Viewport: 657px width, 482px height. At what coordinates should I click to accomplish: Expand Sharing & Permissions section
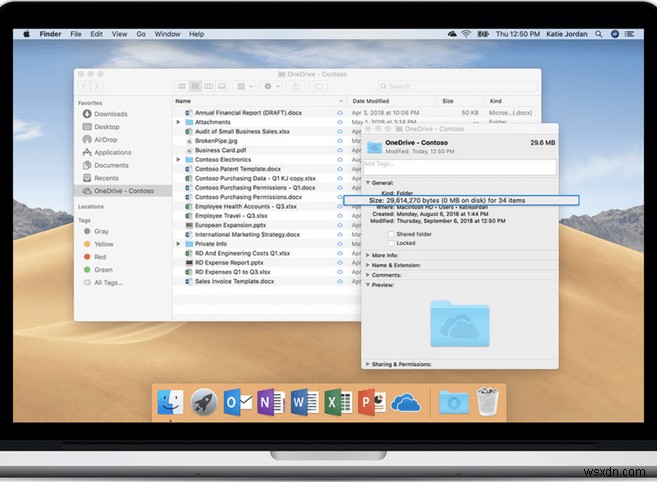pyautogui.click(x=368, y=364)
